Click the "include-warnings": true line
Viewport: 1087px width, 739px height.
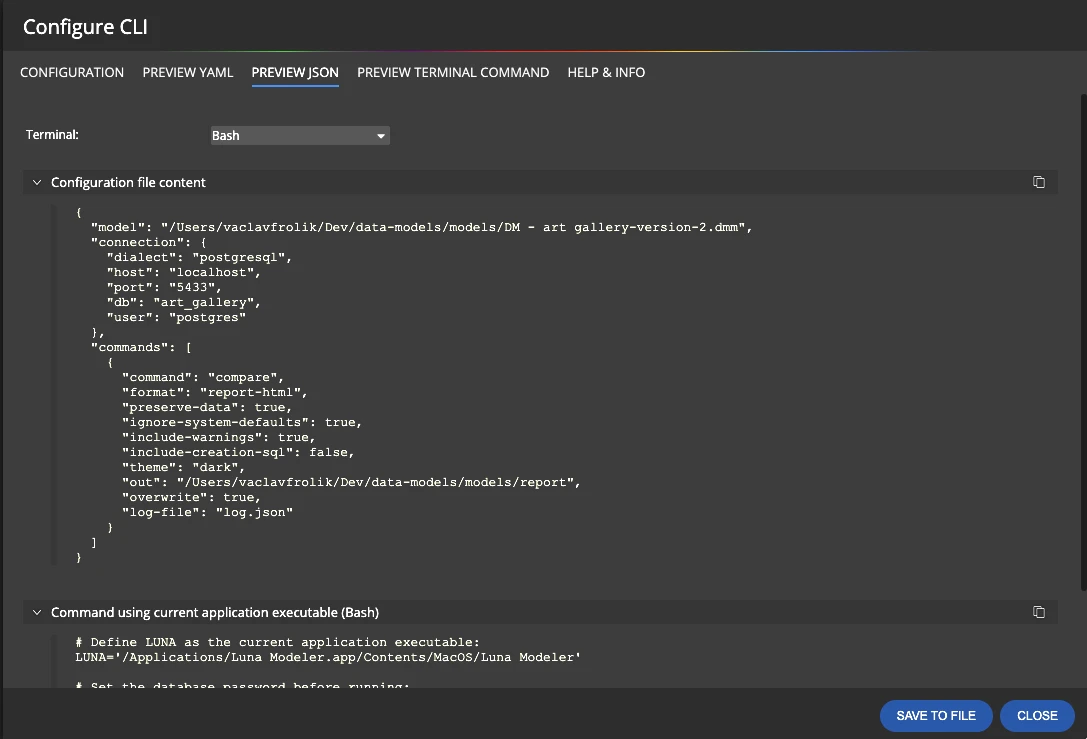click(x=219, y=437)
